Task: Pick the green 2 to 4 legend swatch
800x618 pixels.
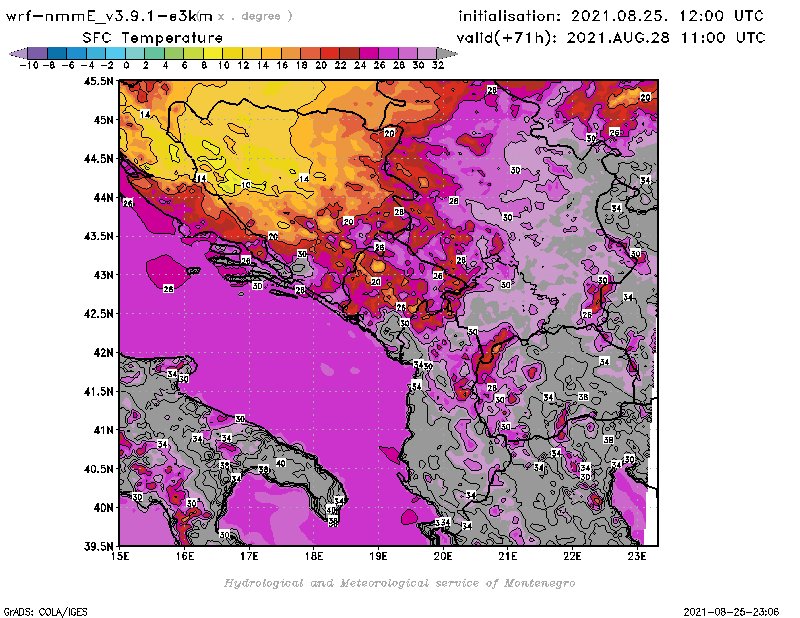Action: point(155,53)
